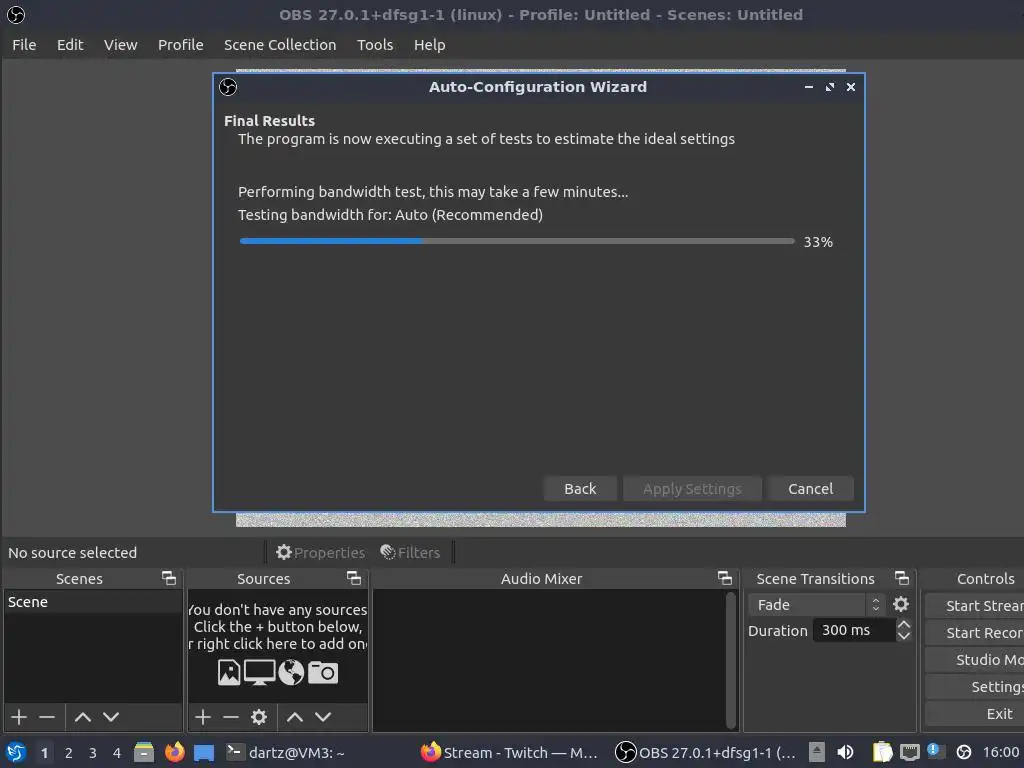Move scene down in Scenes panel
The height and width of the screenshot is (768, 1024).
tap(111, 717)
